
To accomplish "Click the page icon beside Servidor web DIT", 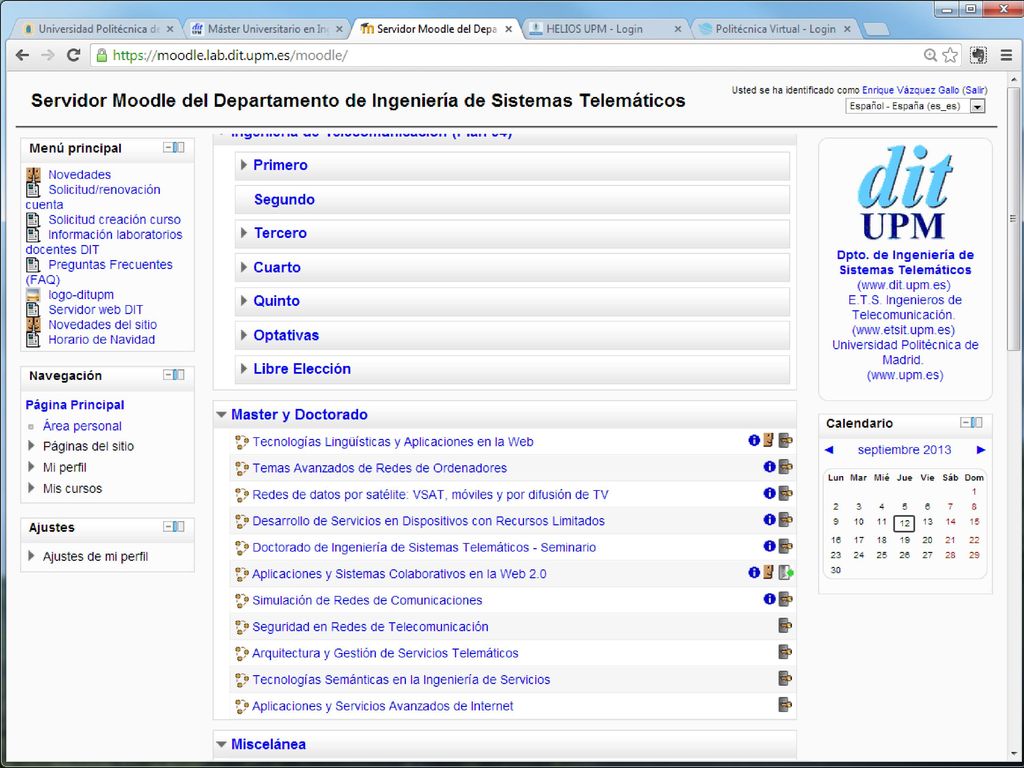I will [x=33, y=310].
